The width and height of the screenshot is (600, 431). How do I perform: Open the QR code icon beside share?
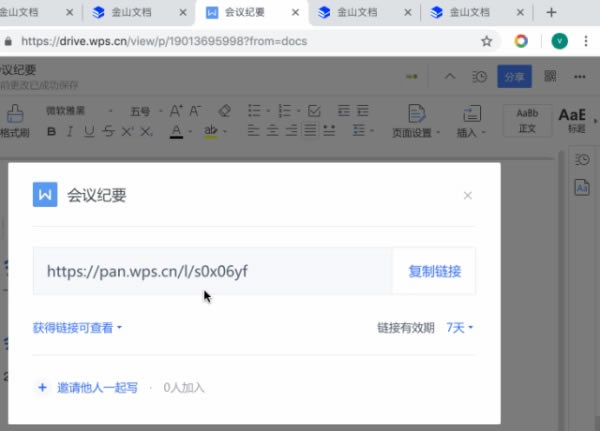point(550,76)
